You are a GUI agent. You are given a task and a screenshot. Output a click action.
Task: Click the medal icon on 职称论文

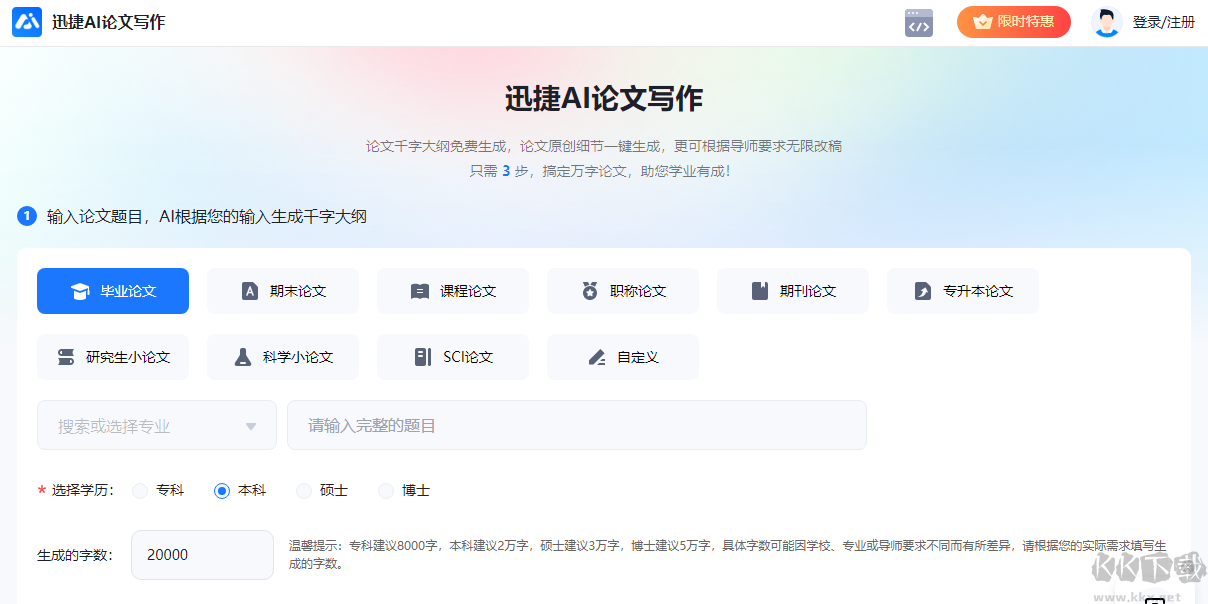click(x=590, y=291)
